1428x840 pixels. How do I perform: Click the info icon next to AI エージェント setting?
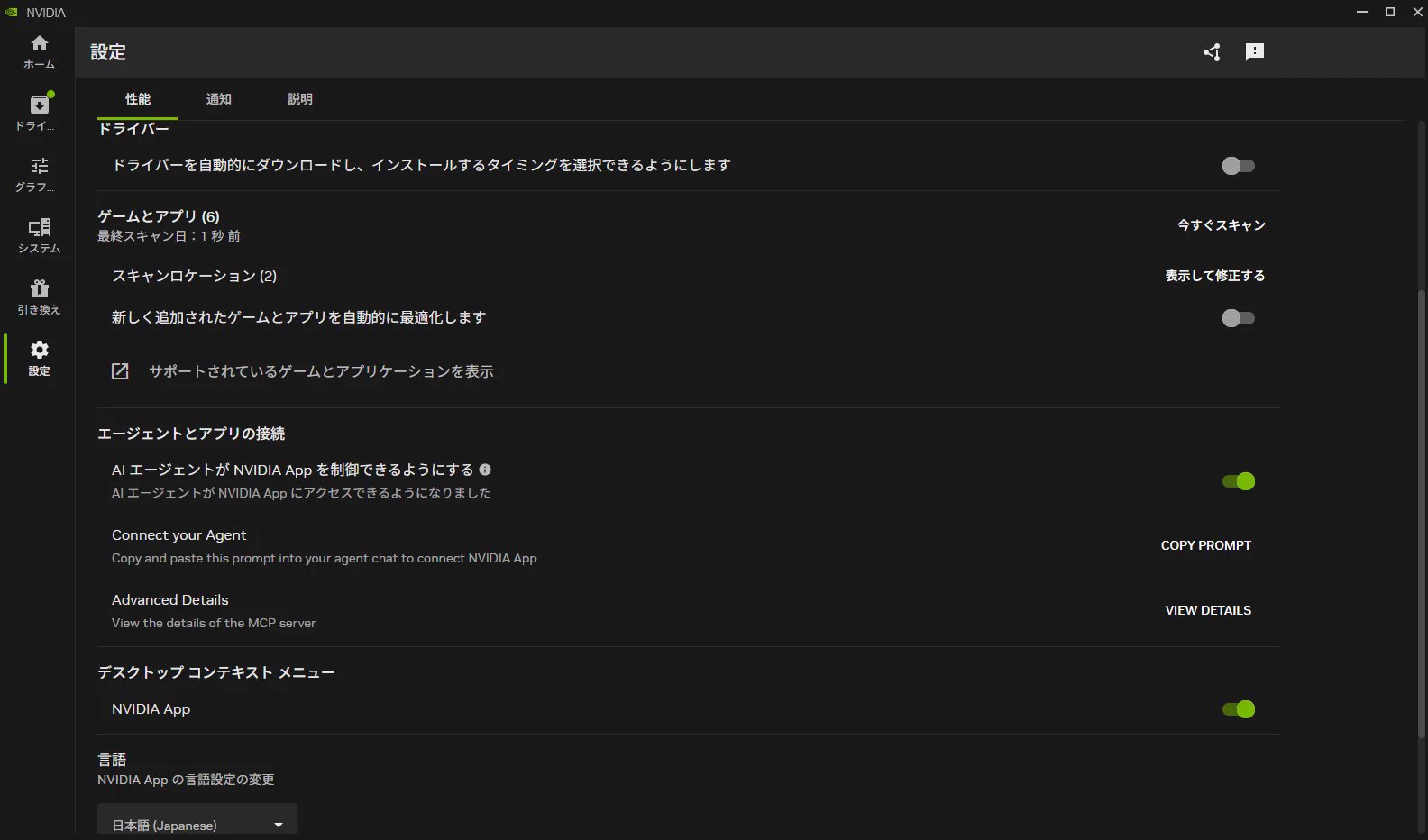(485, 470)
